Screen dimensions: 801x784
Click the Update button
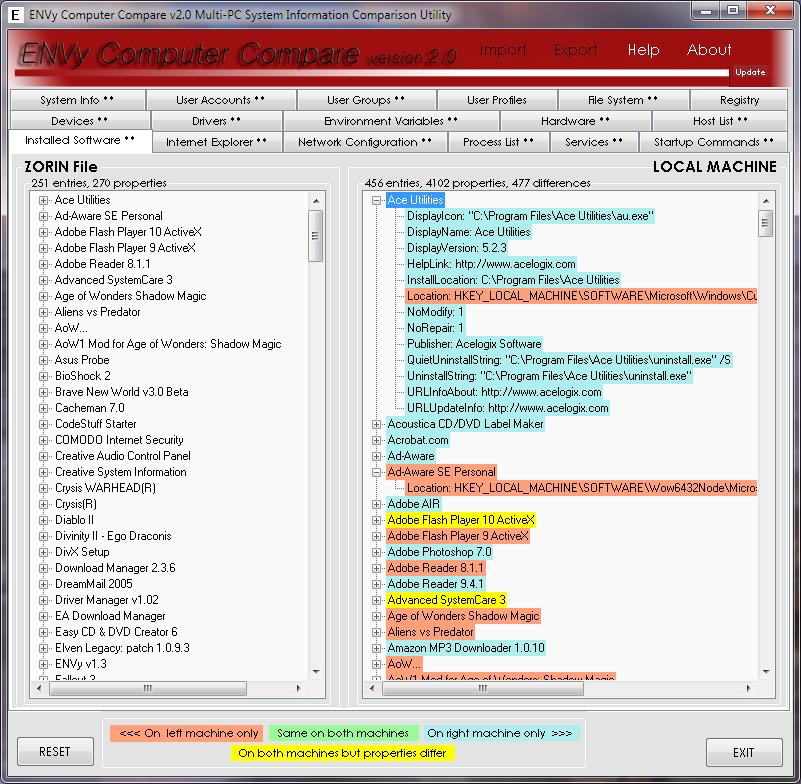pyautogui.click(x=750, y=73)
